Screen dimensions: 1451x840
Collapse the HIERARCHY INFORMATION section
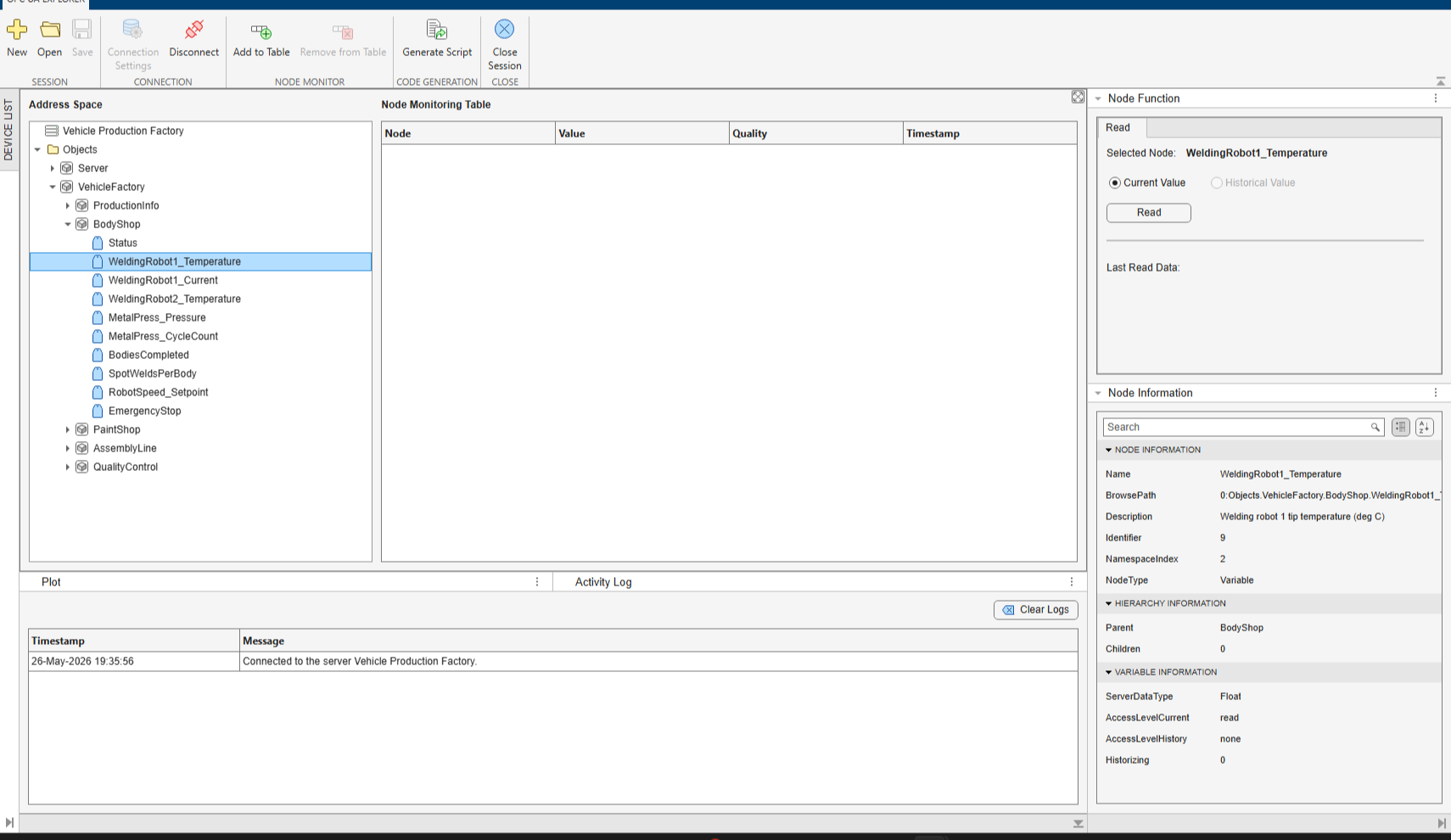click(1108, 604)
